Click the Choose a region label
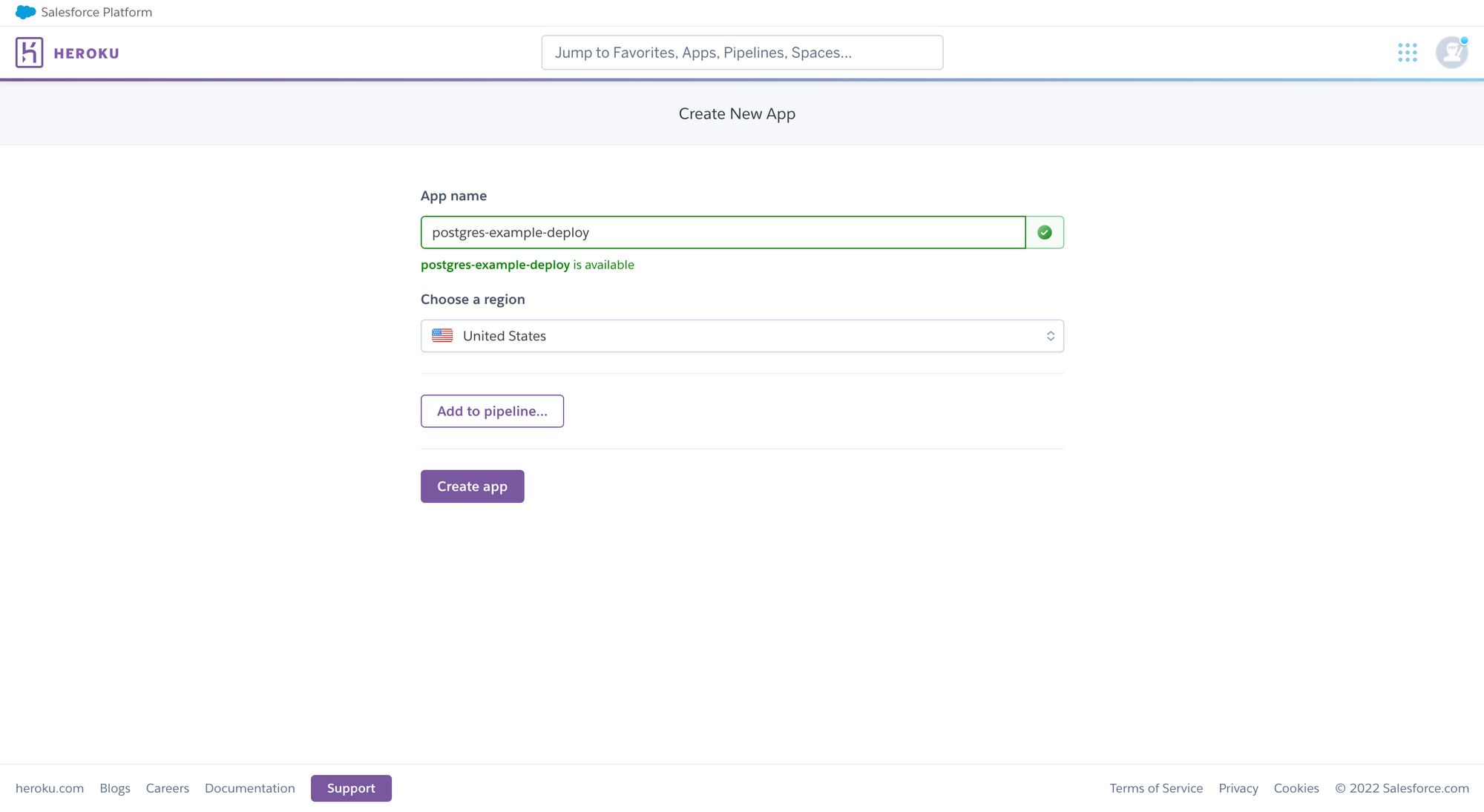The image size is (1484, 812). (473, 300)
